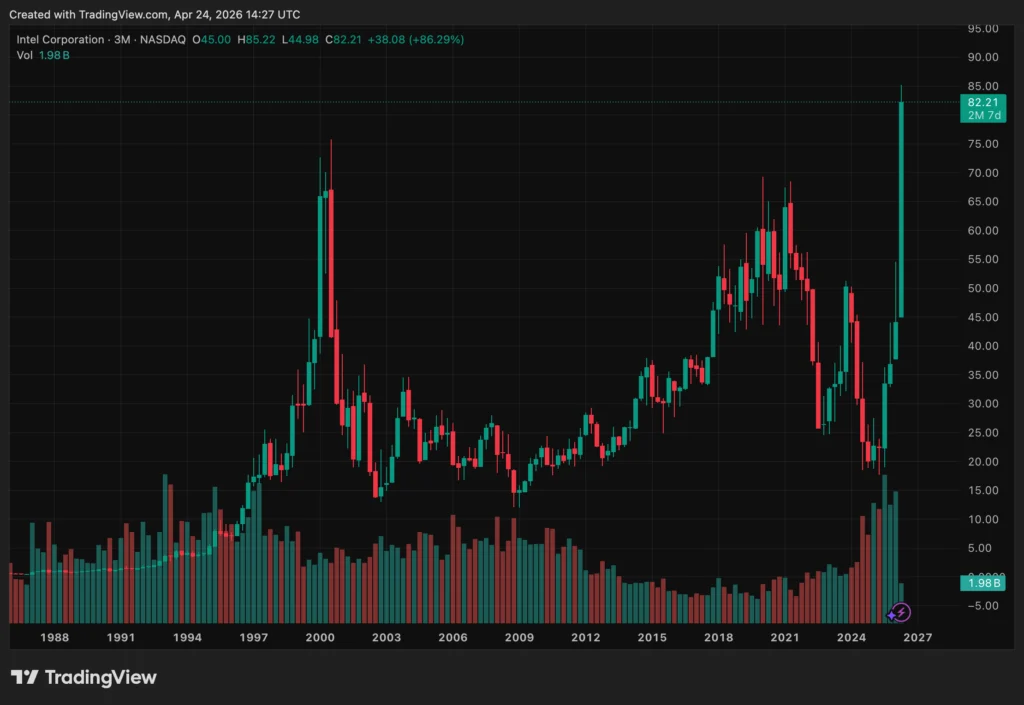Click the tall green latest candle

(901, 210)
